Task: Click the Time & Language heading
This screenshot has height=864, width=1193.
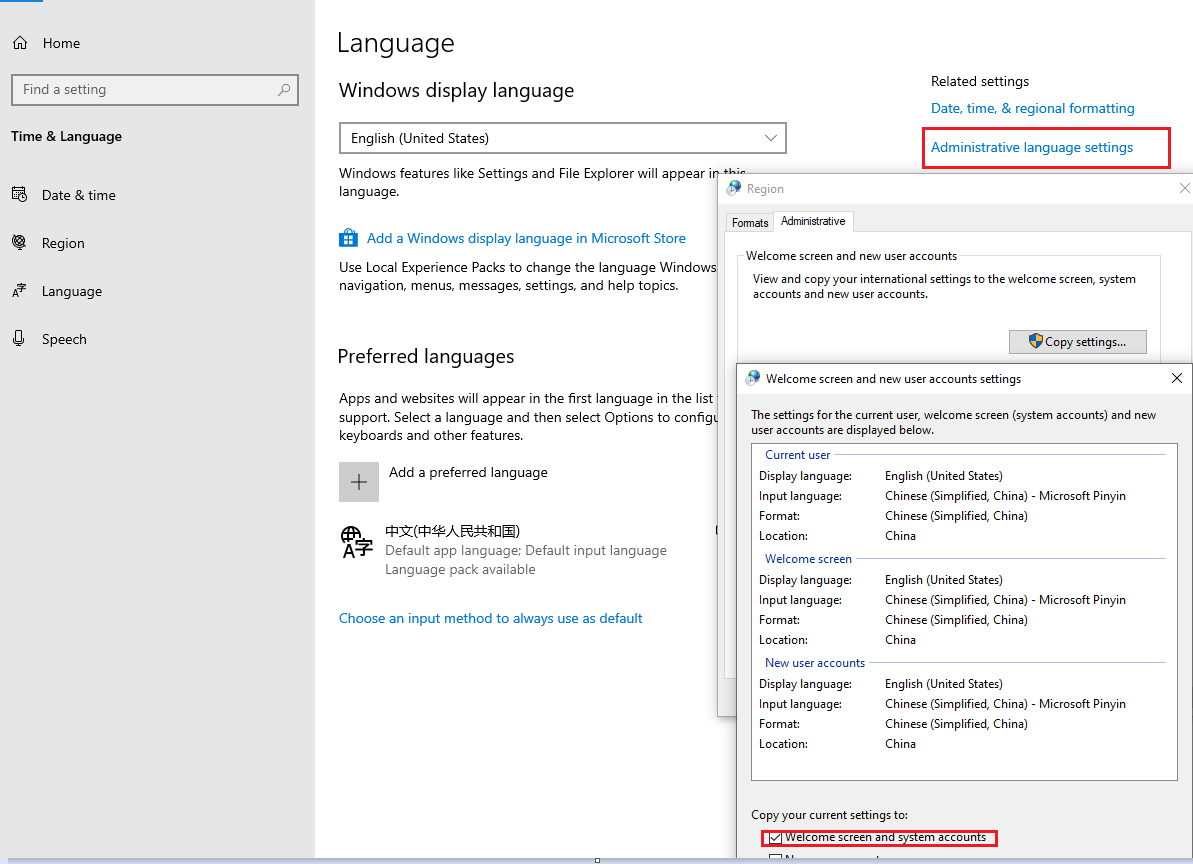Action: coord(66,137)
